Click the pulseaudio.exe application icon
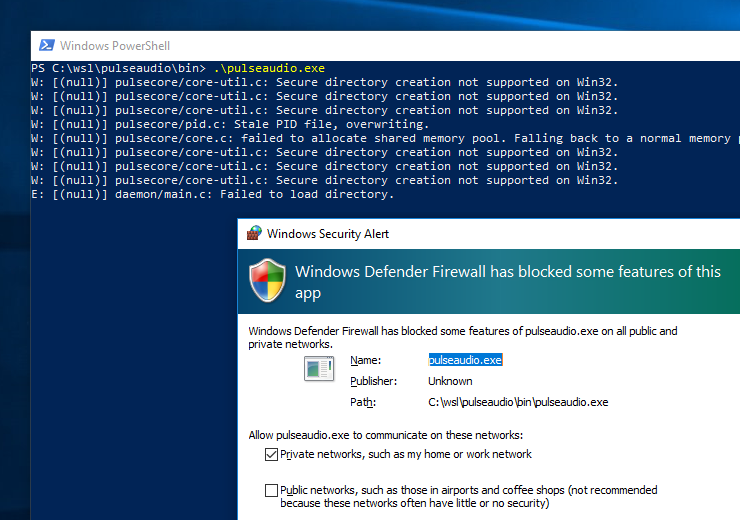The image size is (740, 520). pyautogui.click(x=319, y=369)
